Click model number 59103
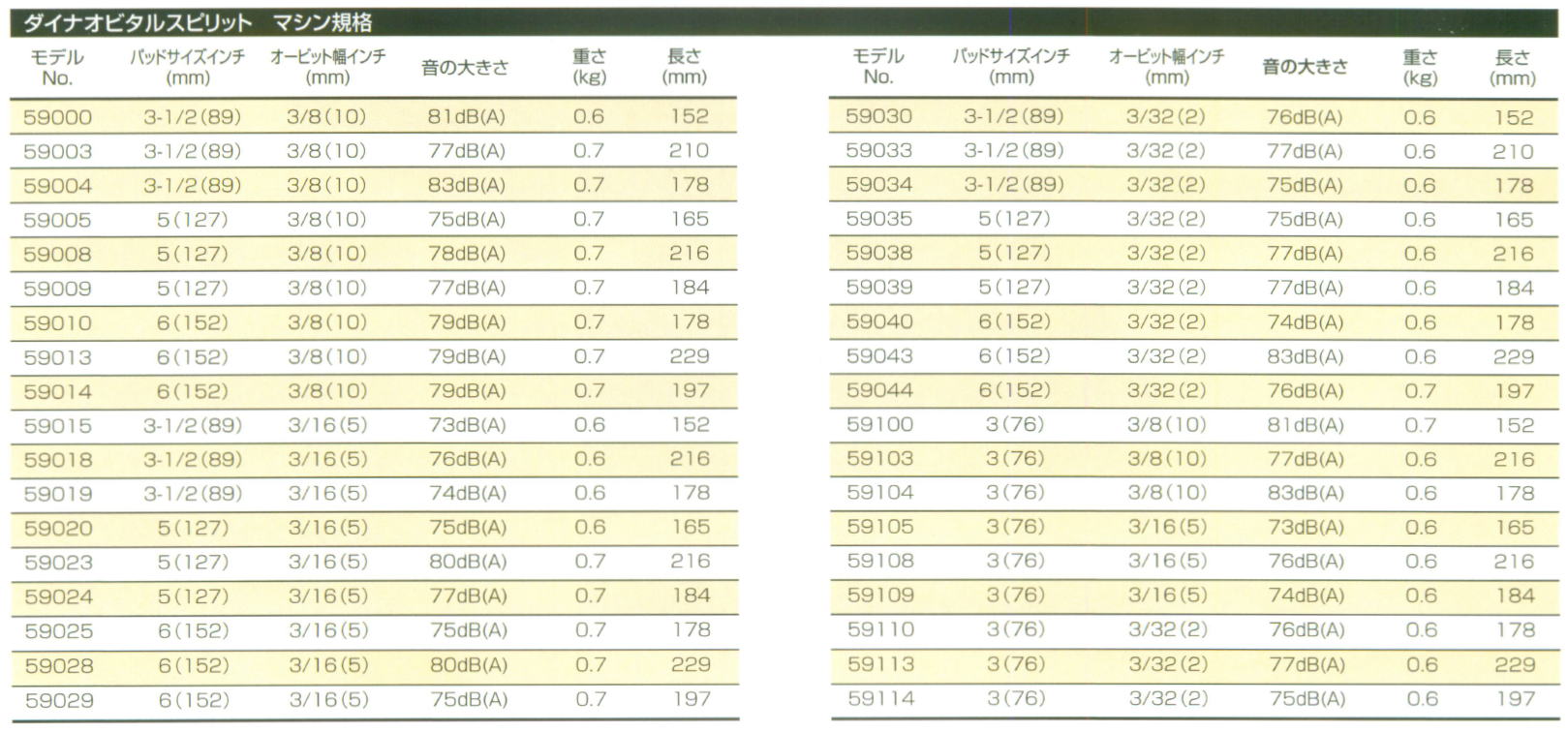Screen dimensions: 1568x733 879,458
